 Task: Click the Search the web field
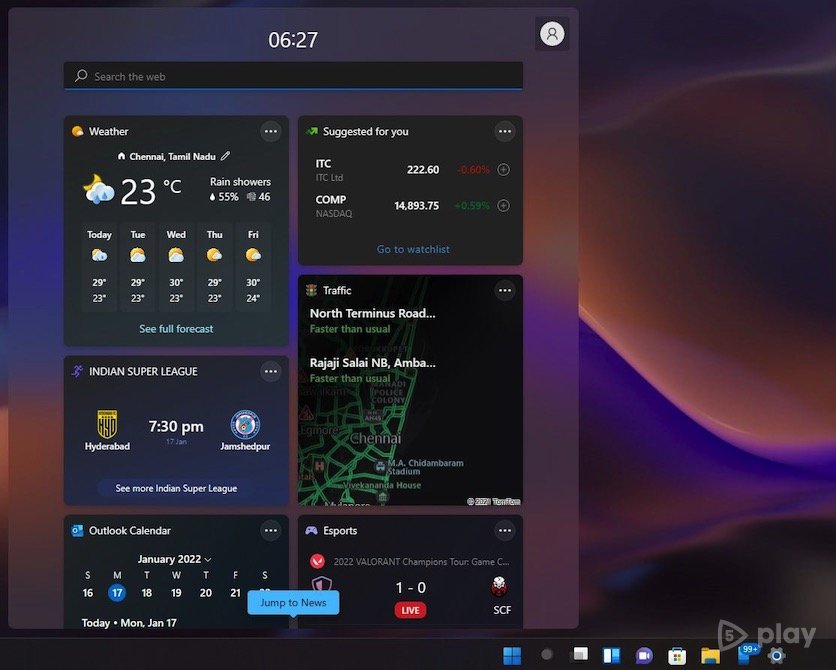[292, 75]
